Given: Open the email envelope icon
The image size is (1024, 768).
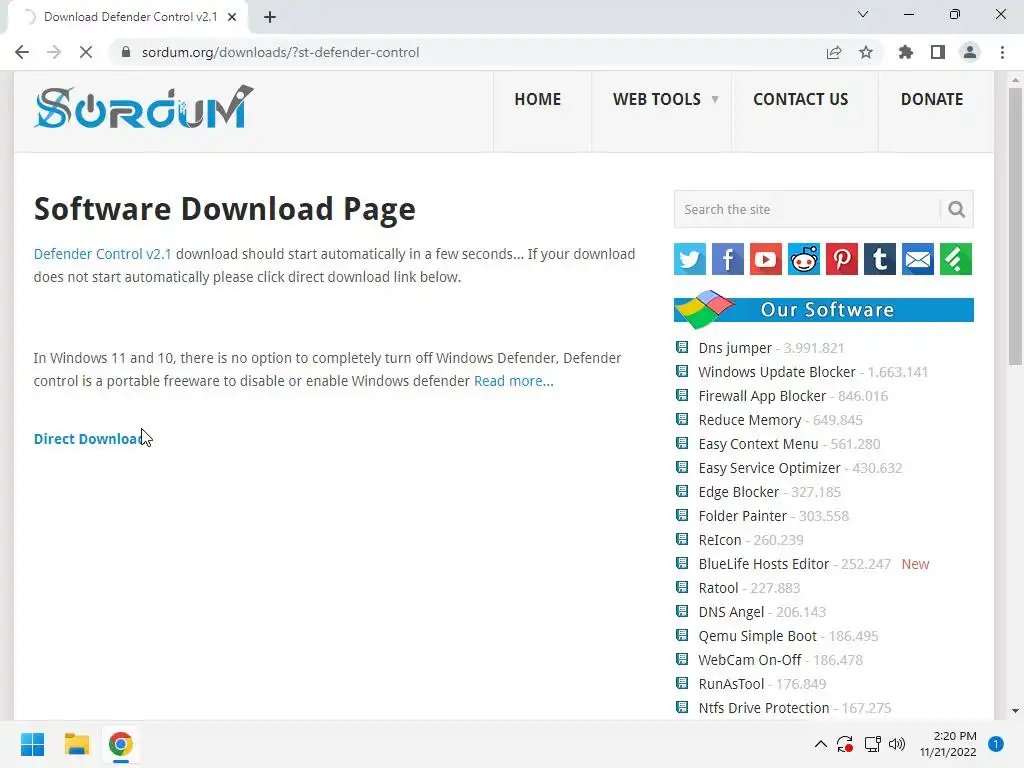Looking at the screenshot, I should point(918,259).
